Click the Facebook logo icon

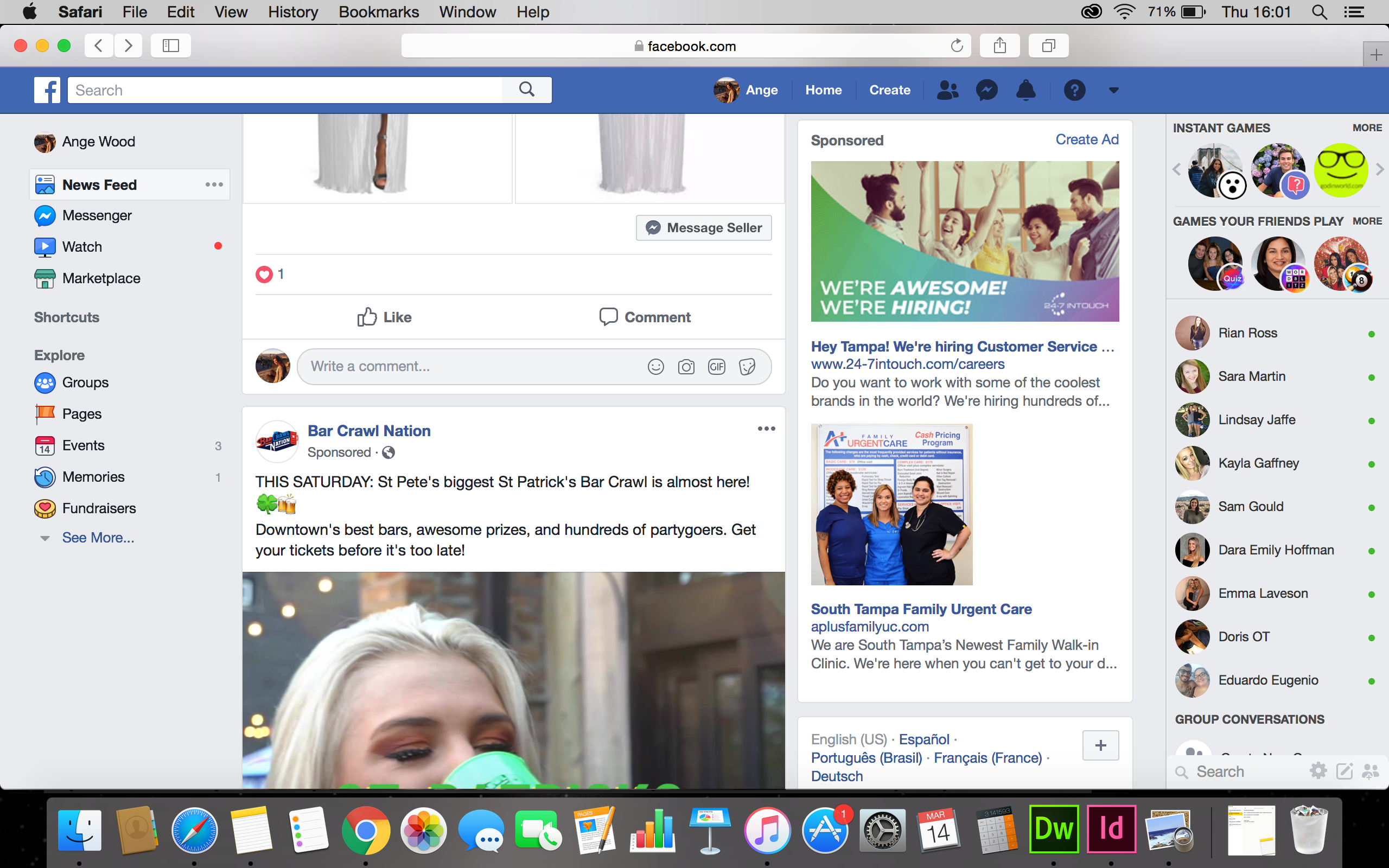click(x=47, y=90)
